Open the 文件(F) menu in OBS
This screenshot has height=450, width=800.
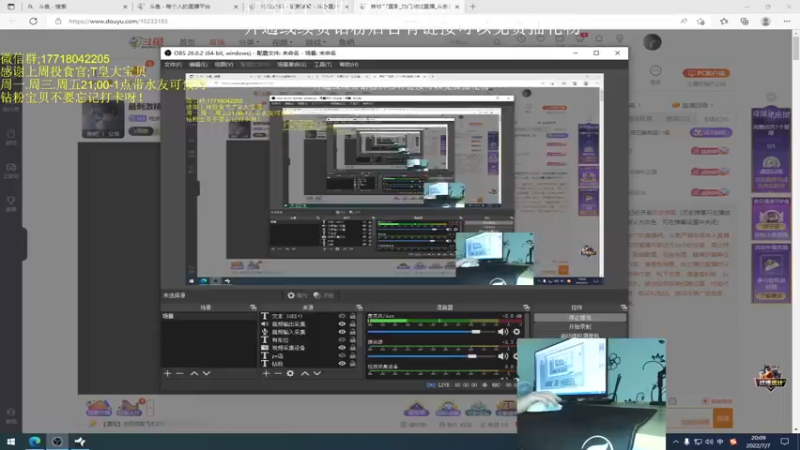pos(173,65)
